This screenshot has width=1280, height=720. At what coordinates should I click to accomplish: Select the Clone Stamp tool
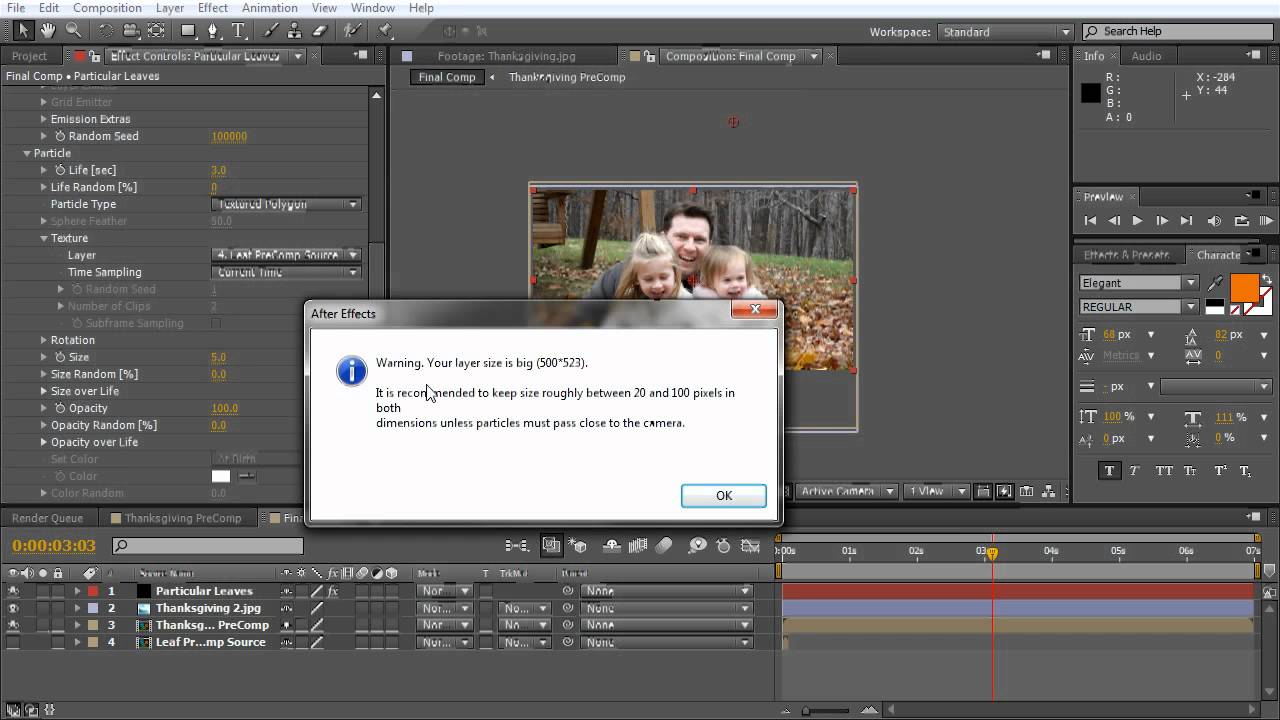pyautogui.click(x=295, y=31)
